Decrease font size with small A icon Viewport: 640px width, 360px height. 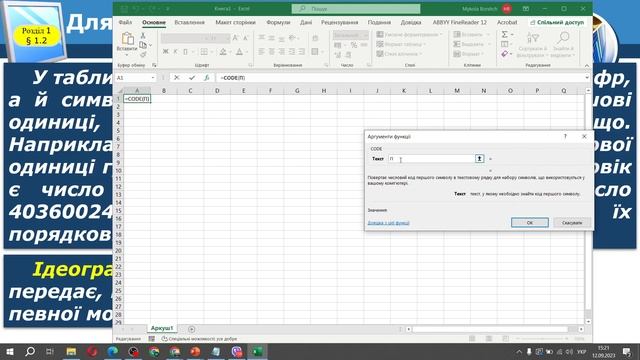tap(245, 38)
